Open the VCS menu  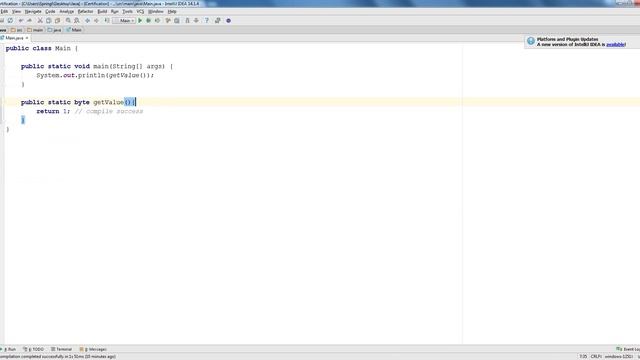point(140,12)
